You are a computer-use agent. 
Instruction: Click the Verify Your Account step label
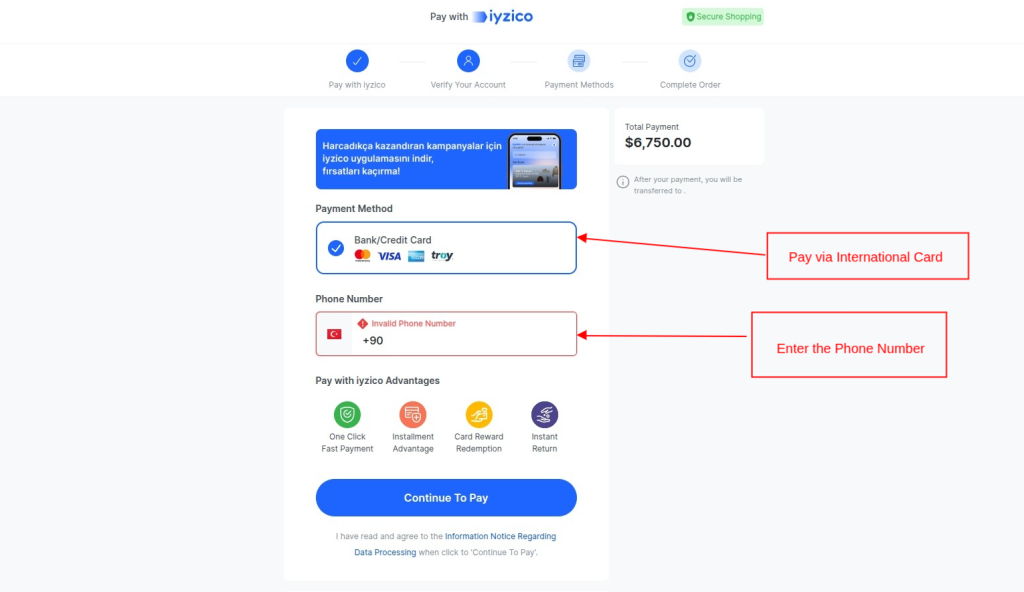(x=468, y=85)
